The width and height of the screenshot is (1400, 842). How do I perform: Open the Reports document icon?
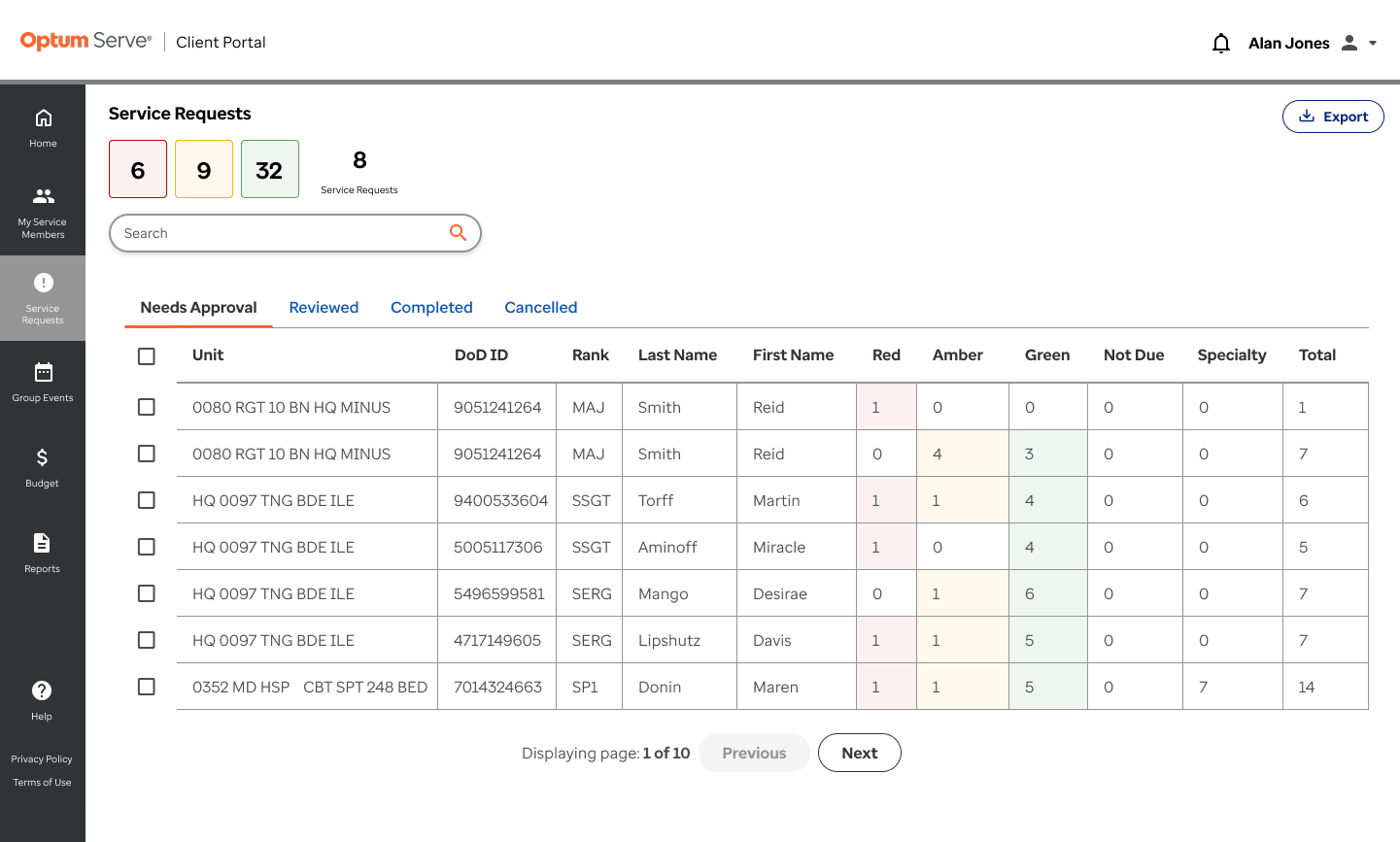click(x=42, y=543)
